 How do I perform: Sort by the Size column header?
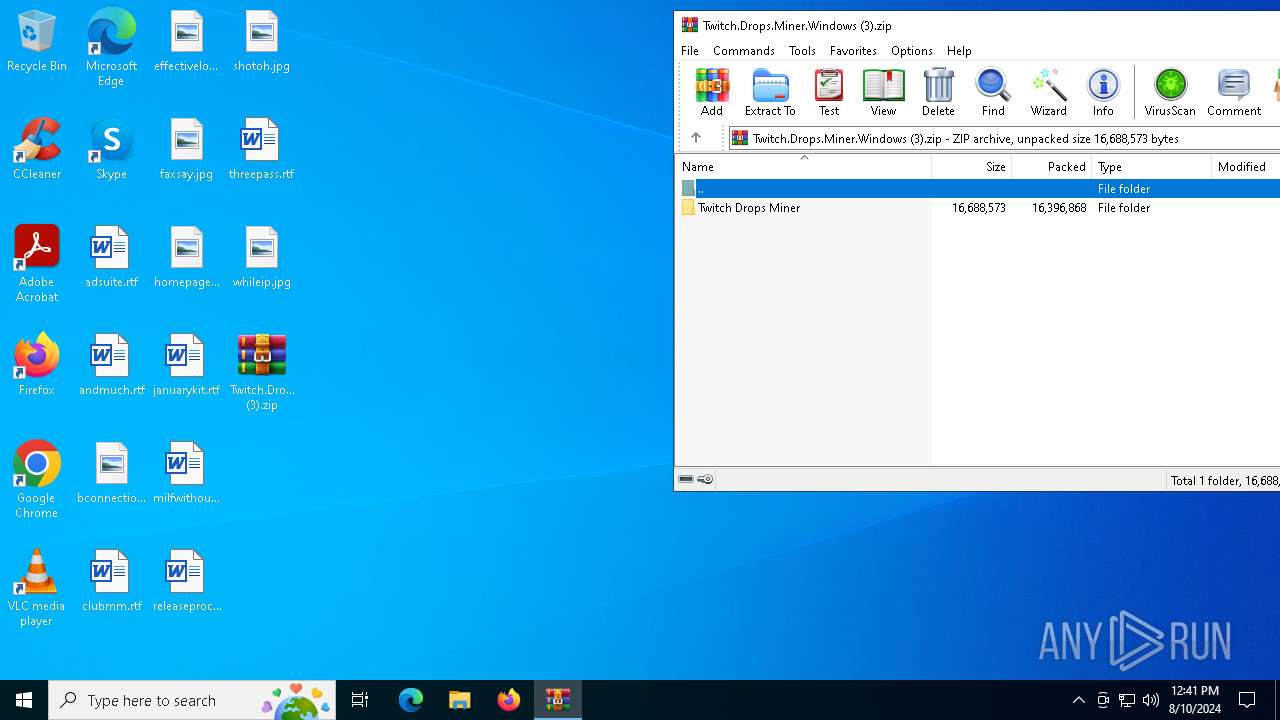972,167
